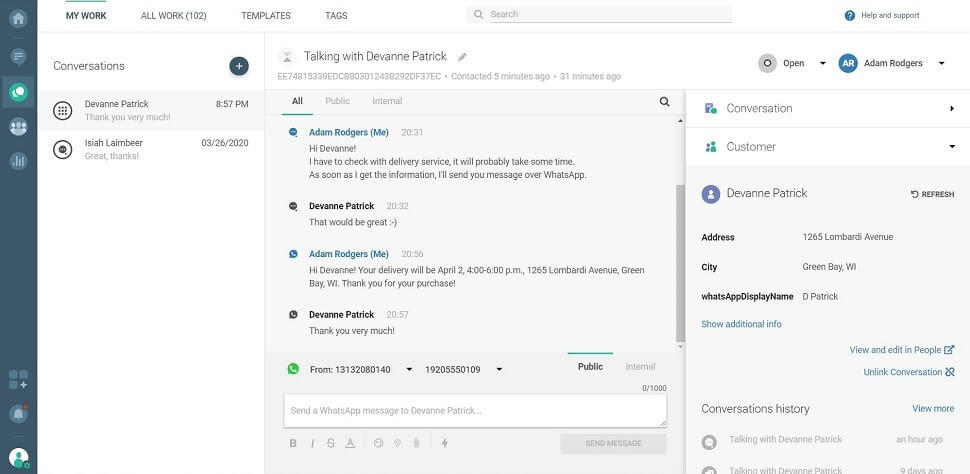Open the Analytics bar chart sidebar icon
This screenshot has height=474, width=970.
point(18,160)
